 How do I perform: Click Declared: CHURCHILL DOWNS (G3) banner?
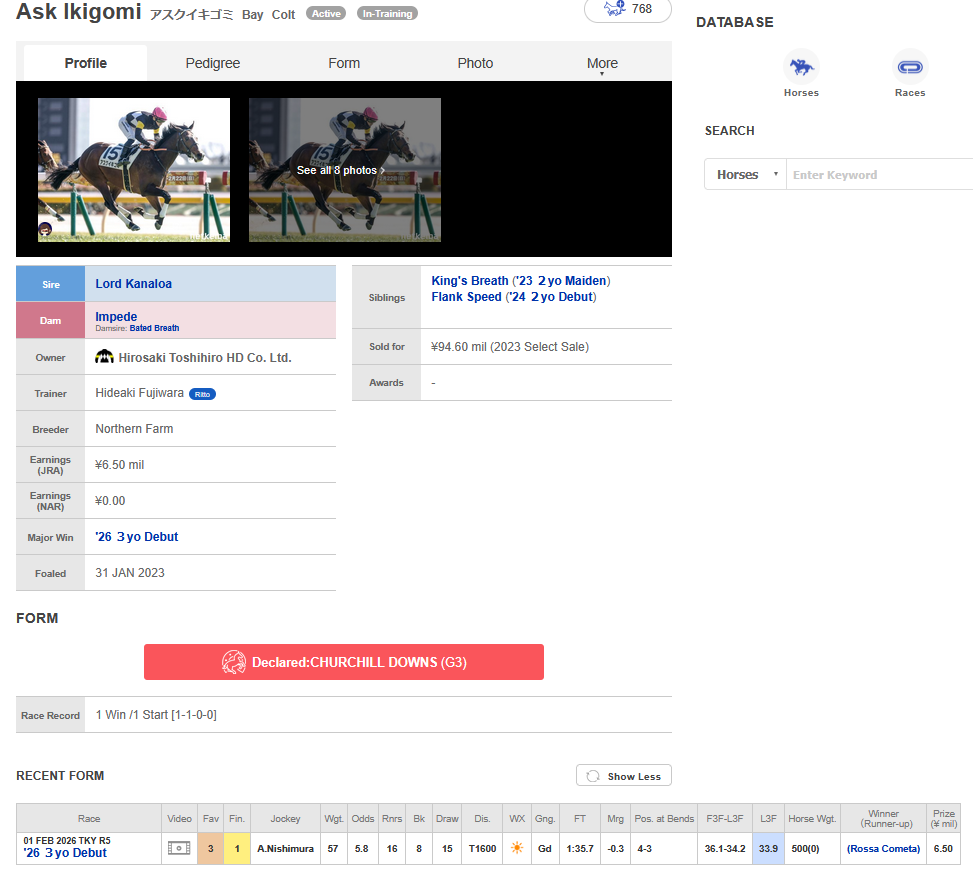coord(344,662)
